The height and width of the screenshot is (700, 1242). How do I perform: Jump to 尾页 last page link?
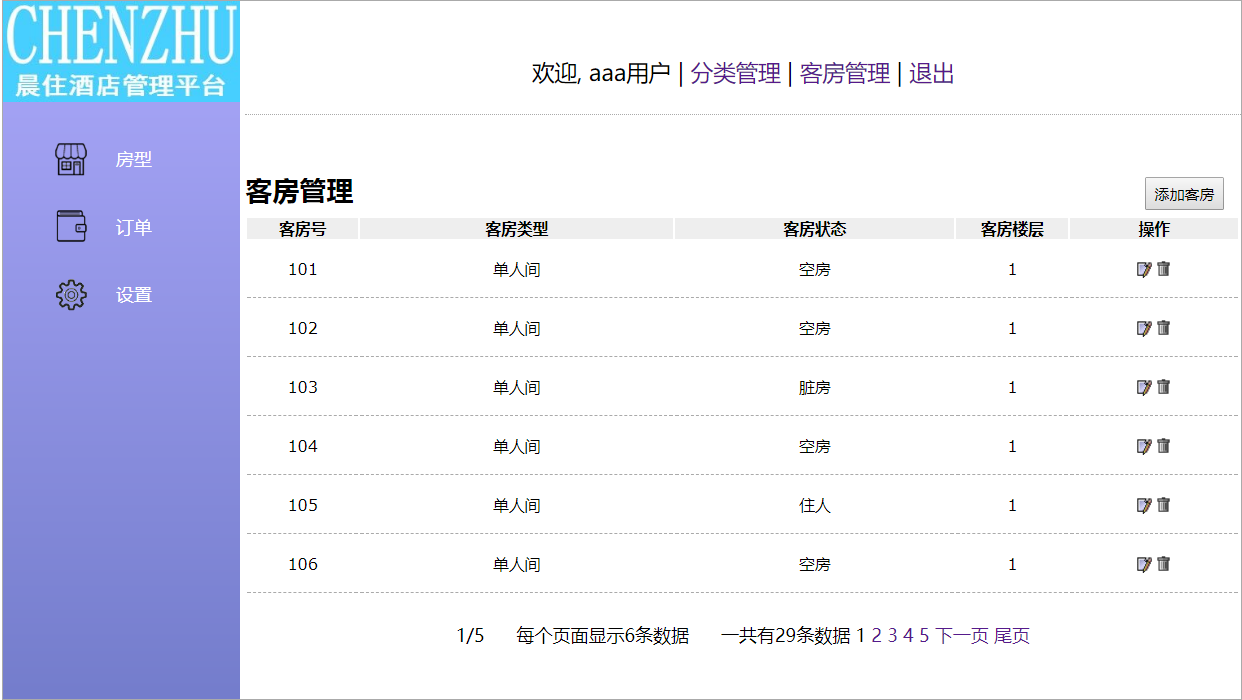tap(1012, 635)
